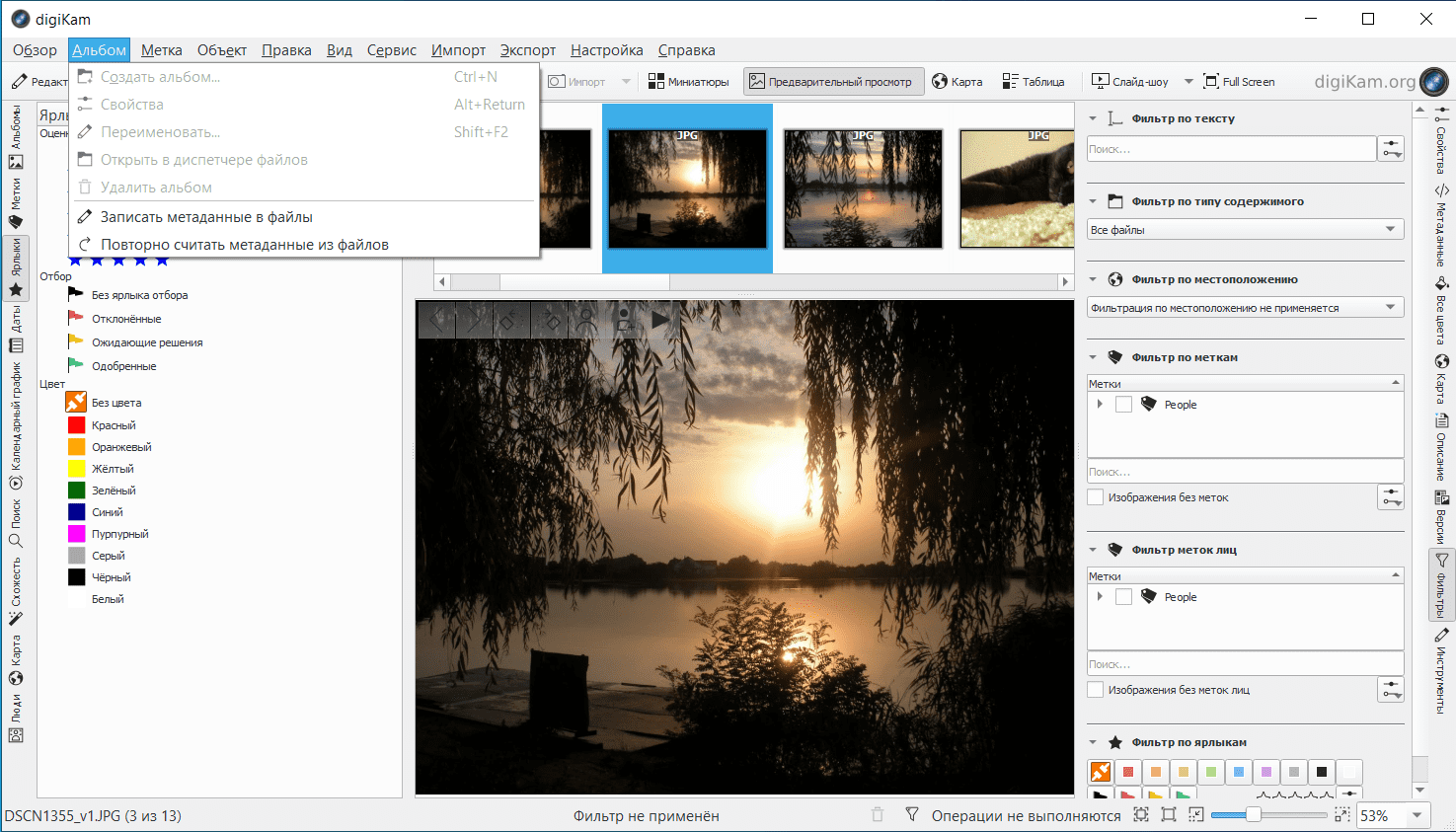Open the Импорт toolbar dropdown arrow

coord(625,82)
